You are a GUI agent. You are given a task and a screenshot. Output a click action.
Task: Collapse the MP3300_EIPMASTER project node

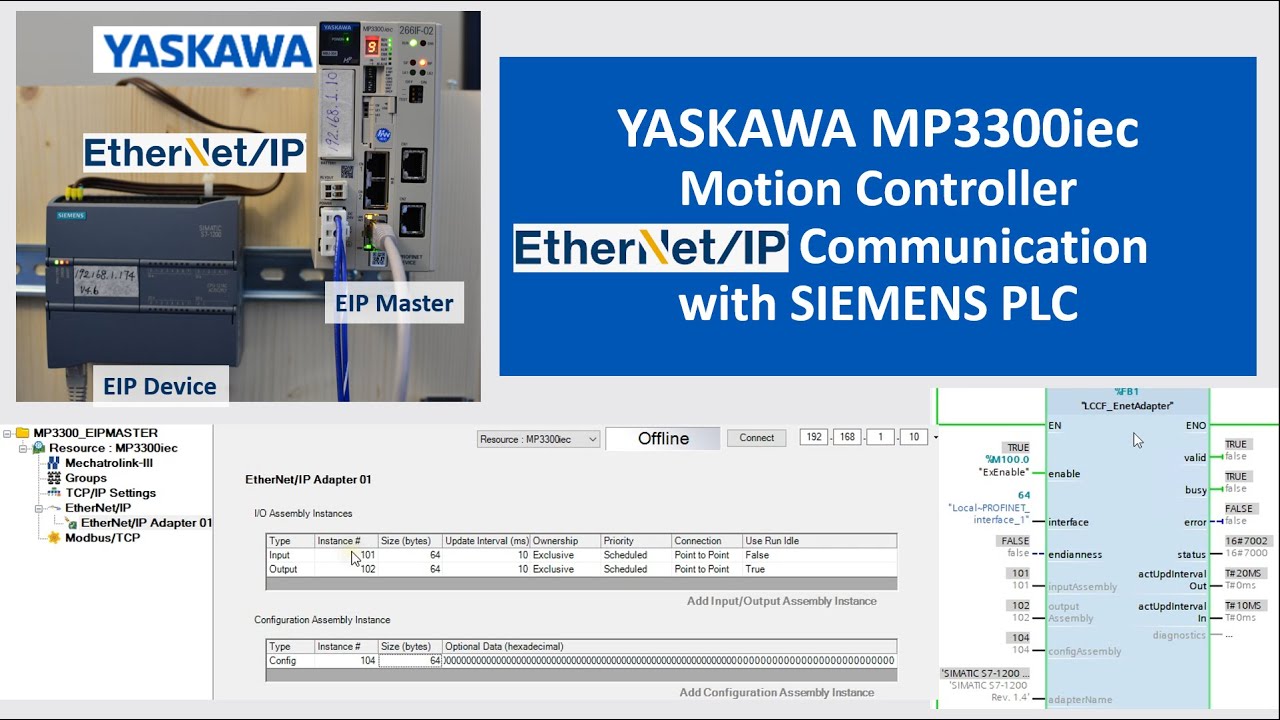coord(8,433)
